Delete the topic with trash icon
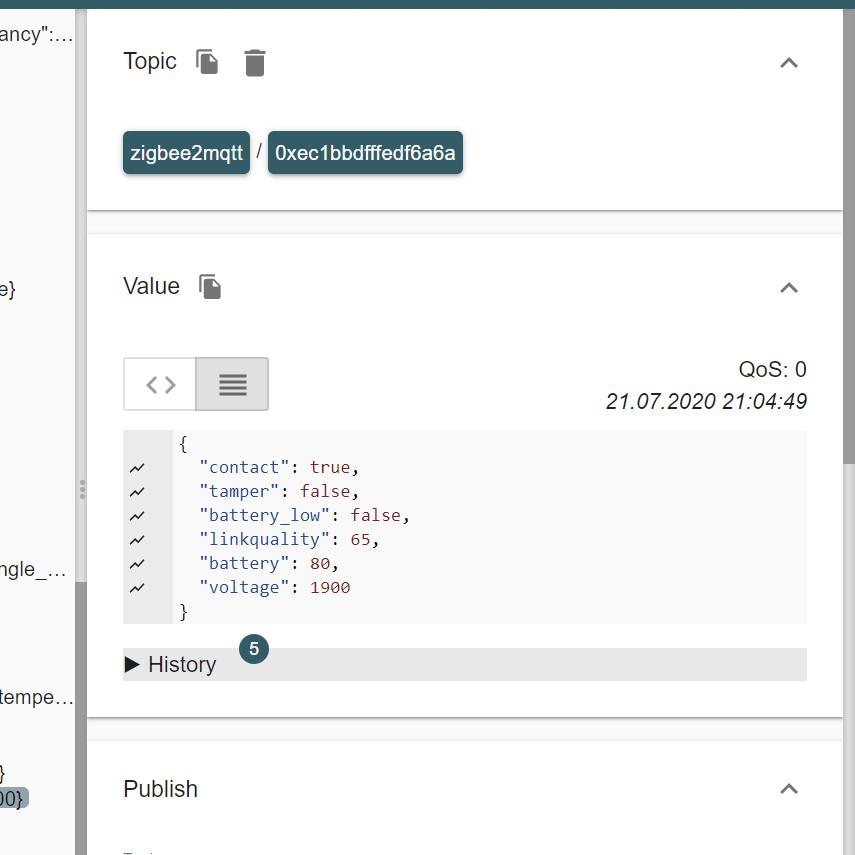The image size is (855, 855). (x=255, y=63)
